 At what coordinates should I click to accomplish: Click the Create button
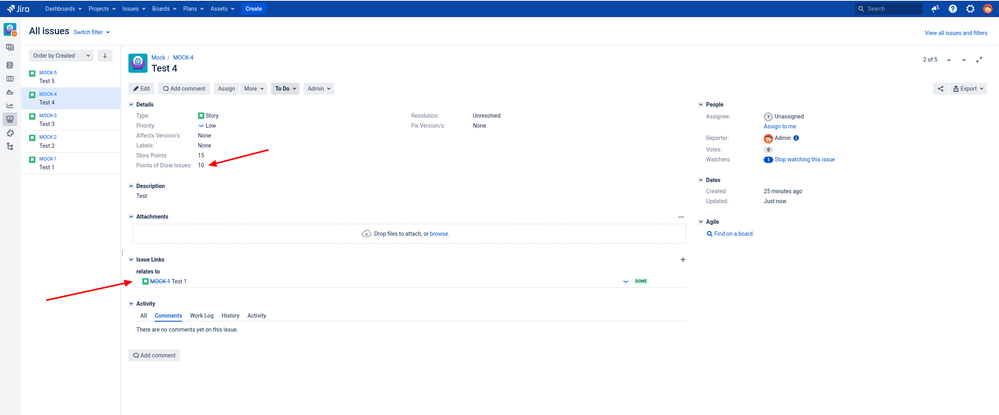(x=254, y=9)
